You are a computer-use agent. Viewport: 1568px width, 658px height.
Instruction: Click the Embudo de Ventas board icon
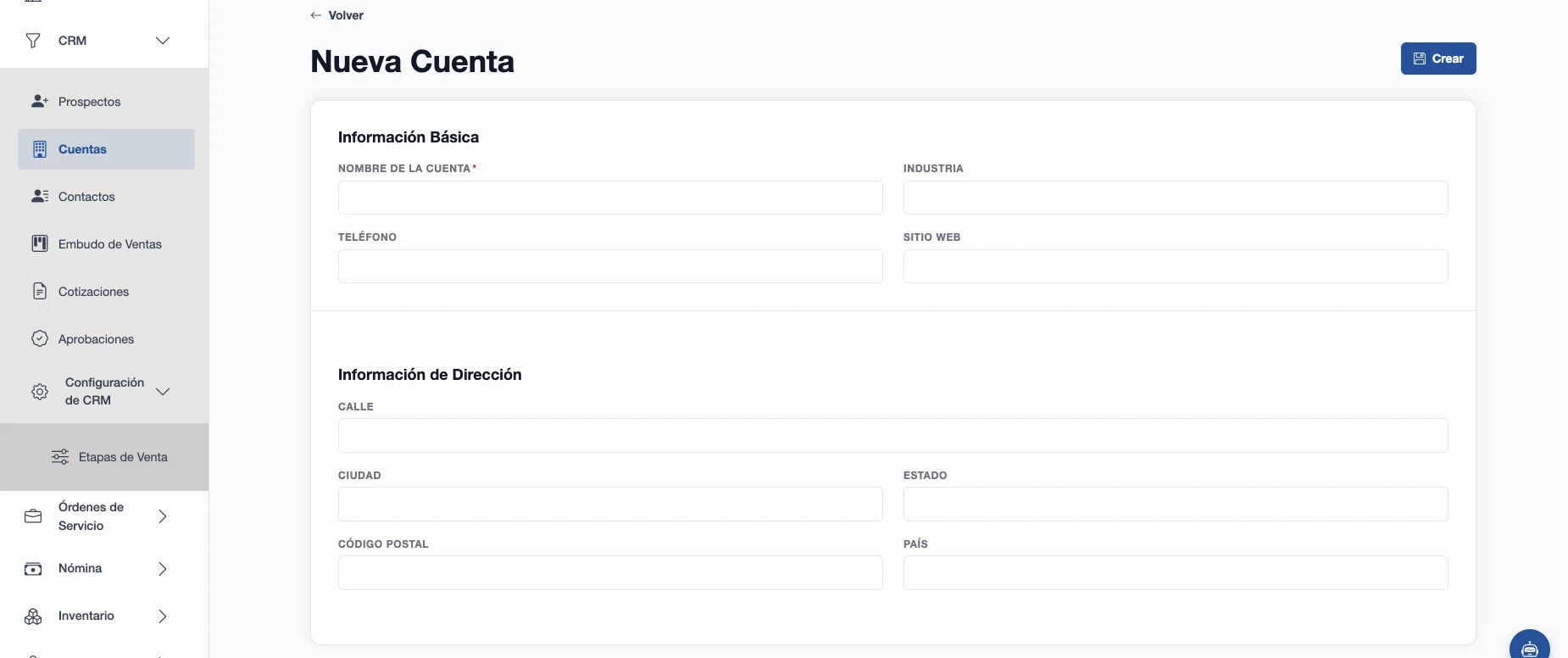40,244
